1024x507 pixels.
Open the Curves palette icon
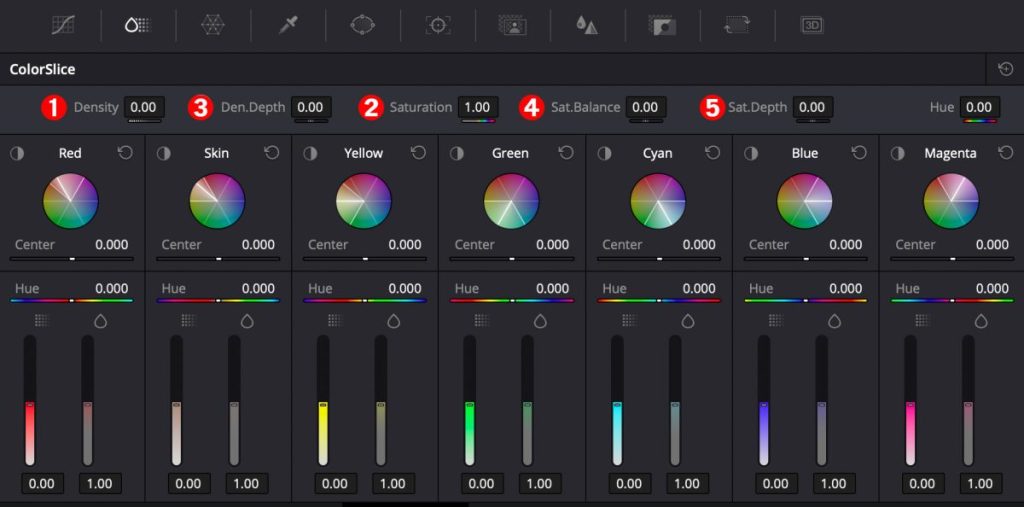[63, 25]
